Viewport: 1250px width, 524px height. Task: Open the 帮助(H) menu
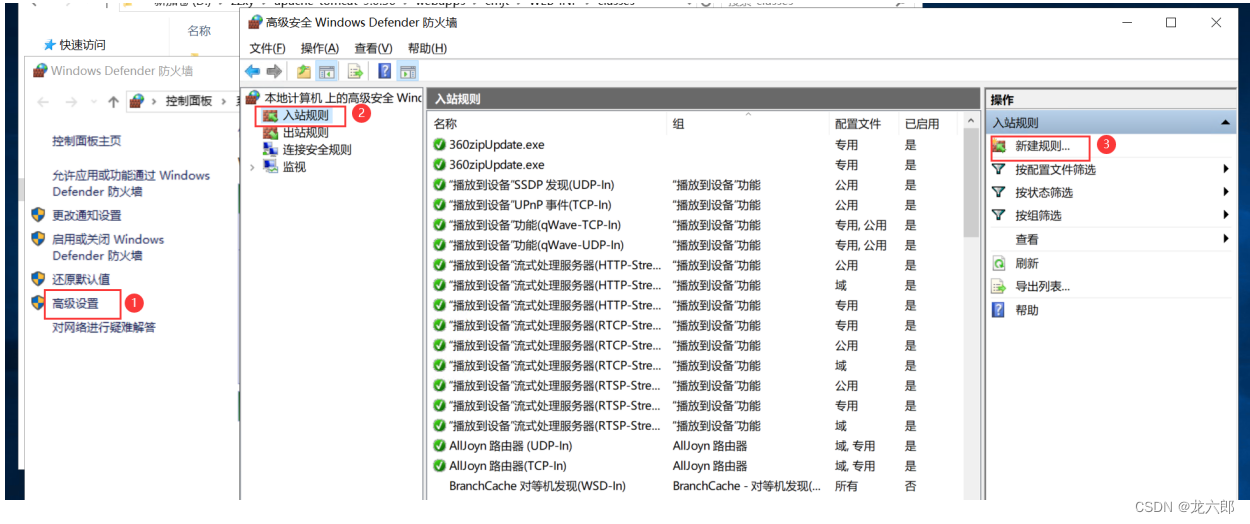[427, 48]
